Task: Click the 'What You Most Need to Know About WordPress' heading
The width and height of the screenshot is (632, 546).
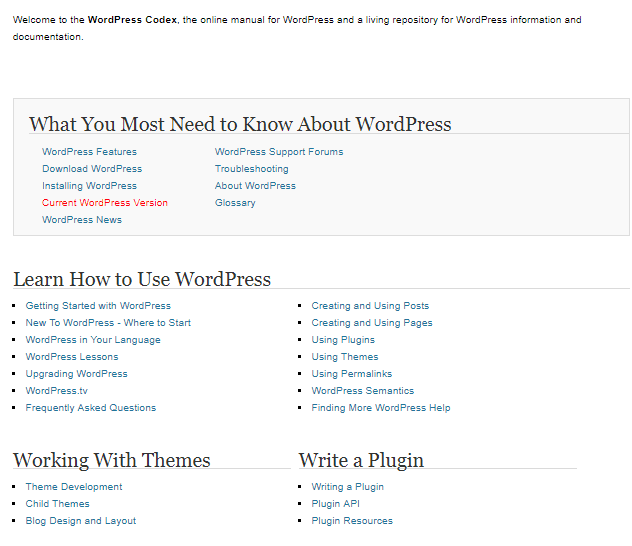Action: 240,124
